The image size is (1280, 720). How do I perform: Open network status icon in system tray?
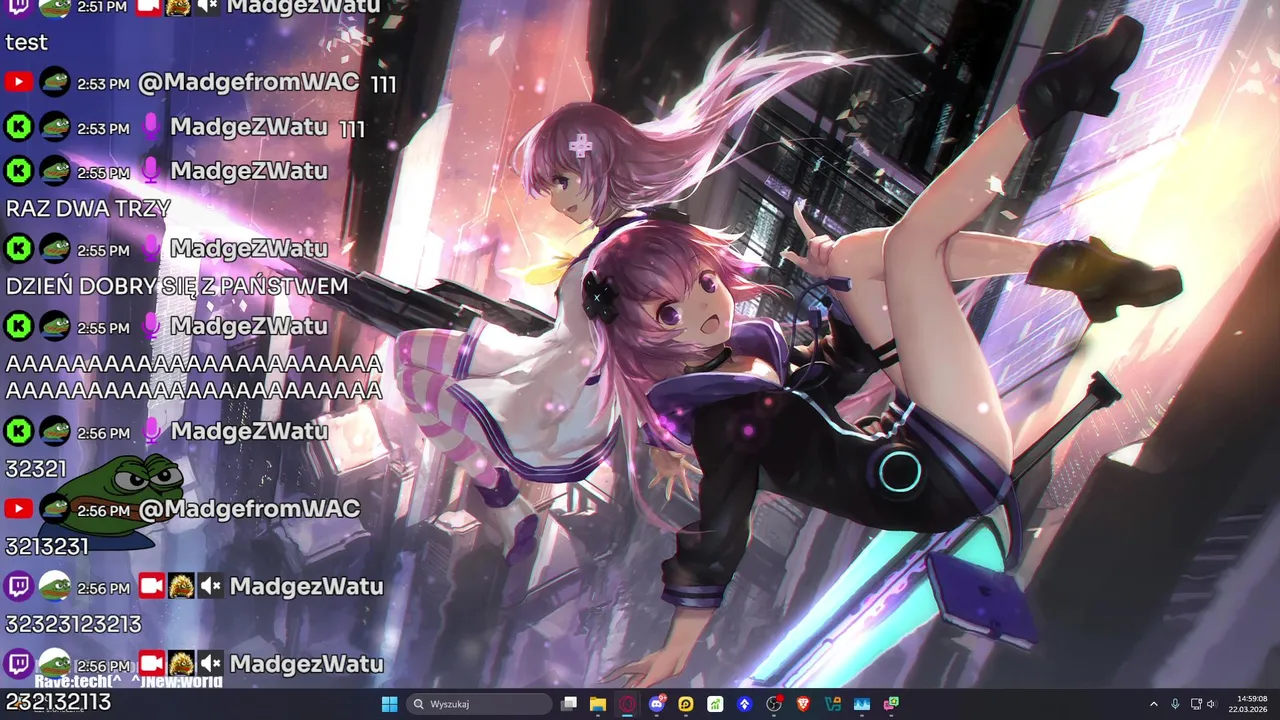[1196, 704]
